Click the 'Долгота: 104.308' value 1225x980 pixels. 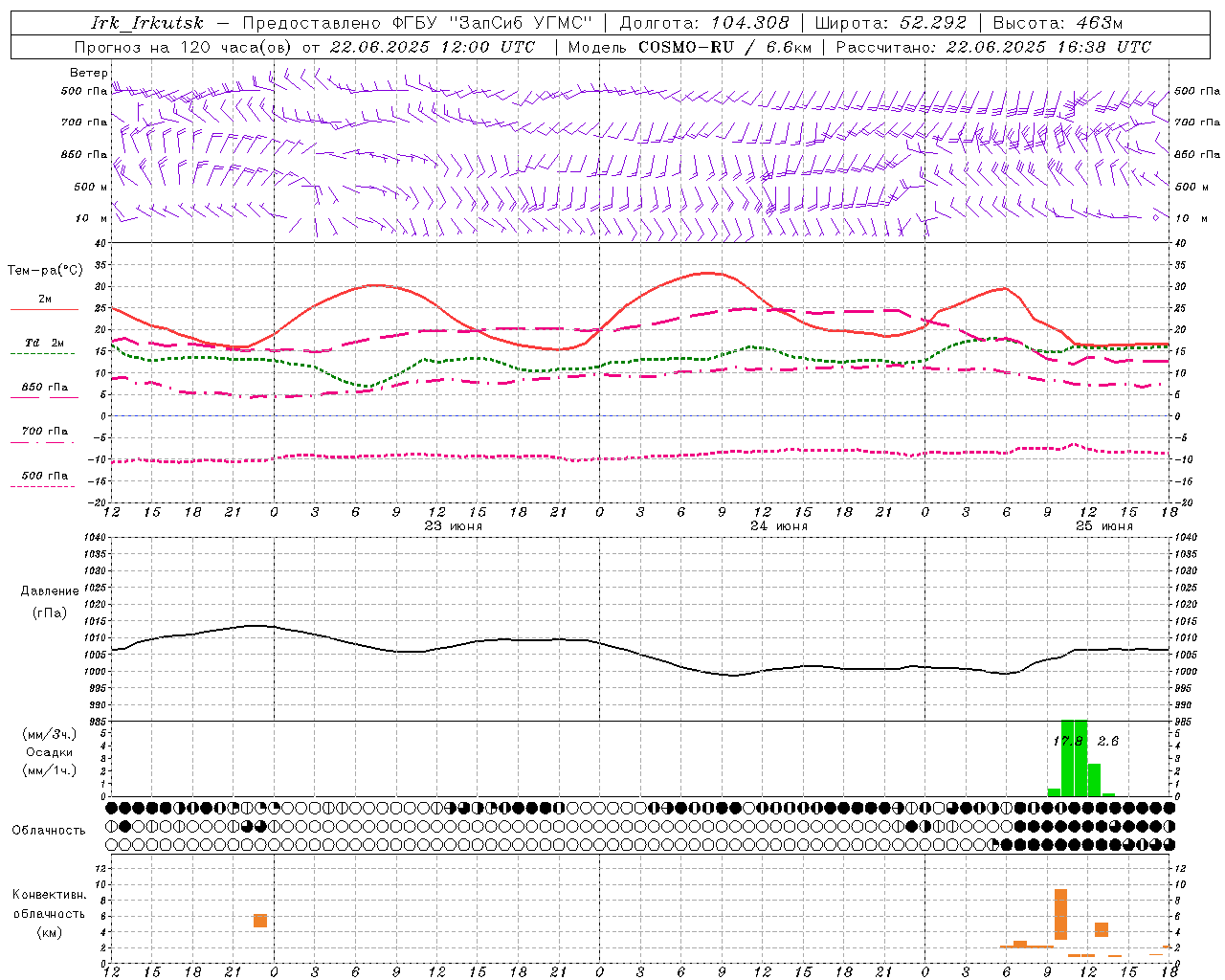(704, 23)
